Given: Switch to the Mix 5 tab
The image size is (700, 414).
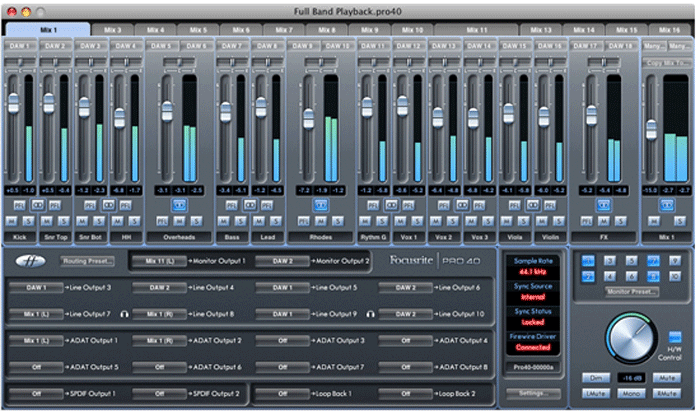Looking at the screenshot, I should (198, 30).
